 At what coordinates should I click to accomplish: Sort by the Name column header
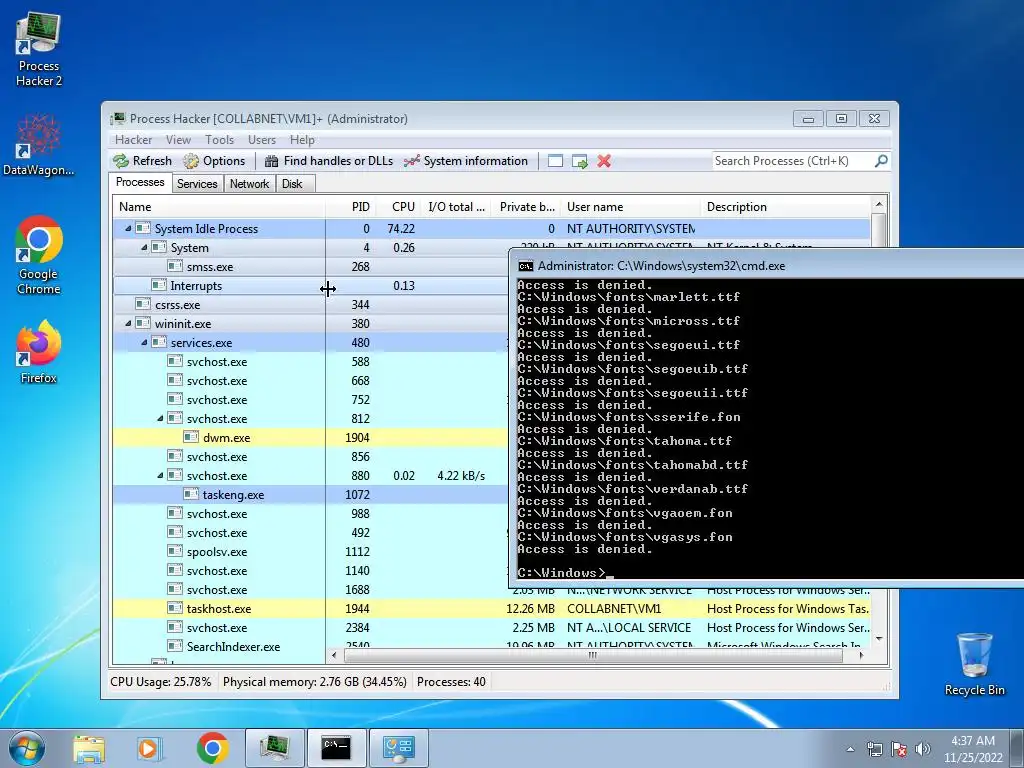tap(219, 207)
